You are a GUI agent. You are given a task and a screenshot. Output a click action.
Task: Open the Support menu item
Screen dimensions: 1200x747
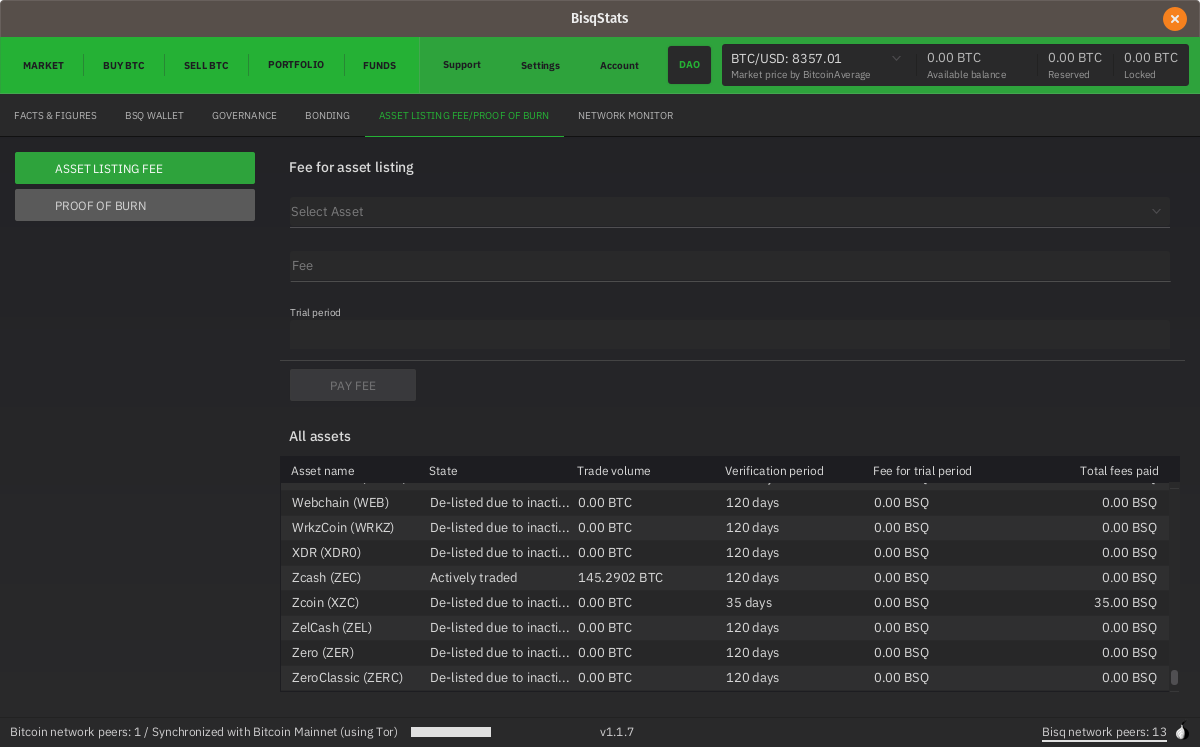(x=462, y=65)
